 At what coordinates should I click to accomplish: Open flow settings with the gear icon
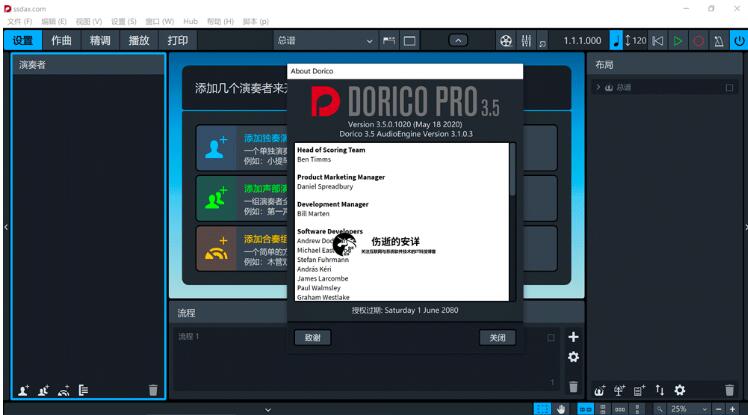coord(573,357)
